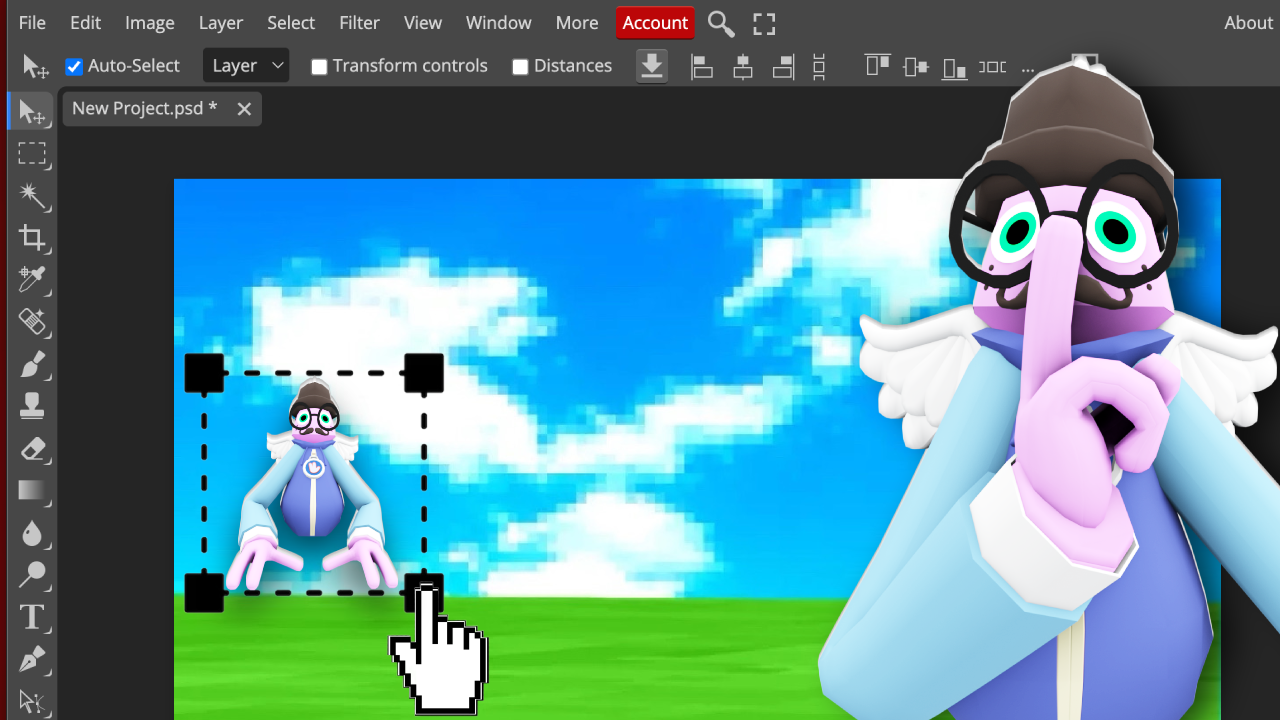Open the About link
The width and height of the screenshot is (1280, 720).
[x=1249, y=23]
